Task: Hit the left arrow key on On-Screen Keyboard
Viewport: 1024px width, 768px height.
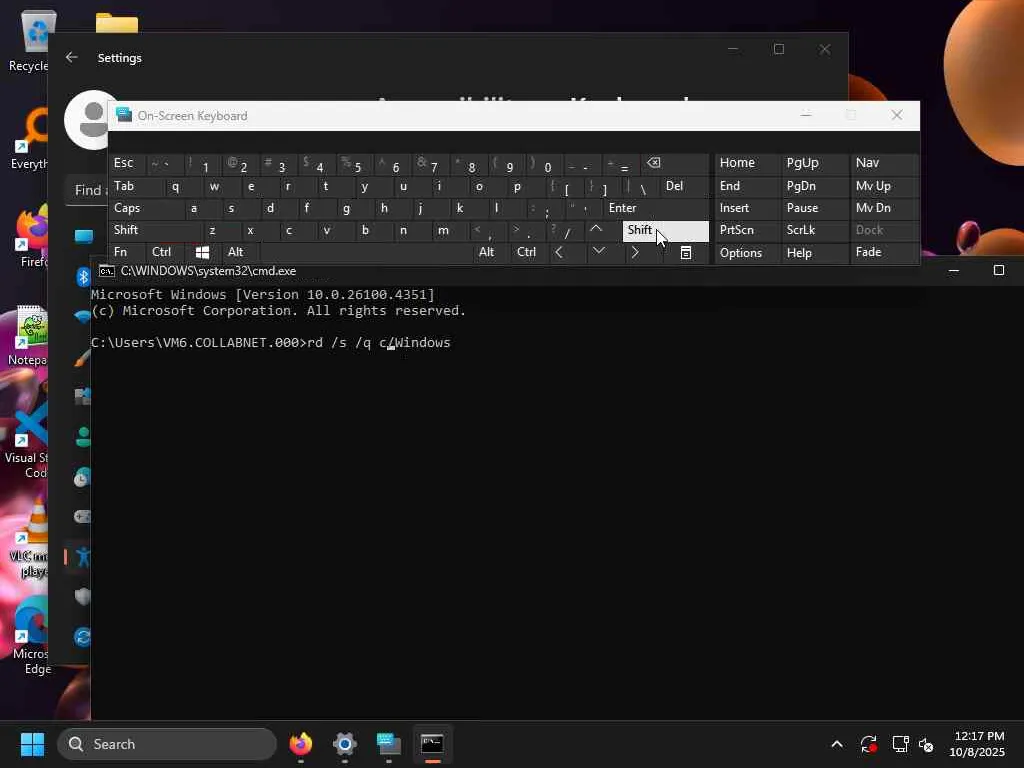Action: [x=559, y=252]
